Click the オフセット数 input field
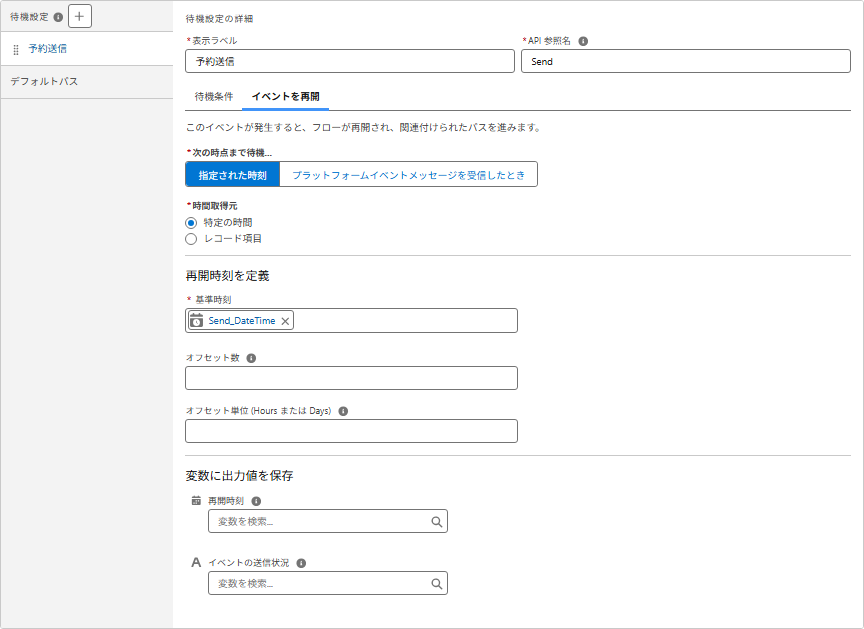The height and width of the screenshot is (629, 864). [x=351, y=378]
